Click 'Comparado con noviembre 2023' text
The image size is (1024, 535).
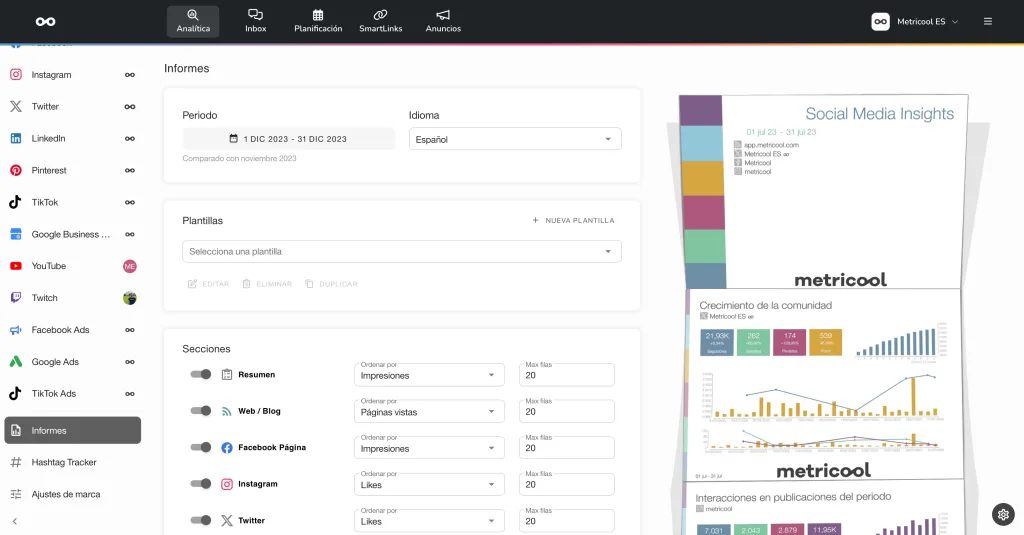coord(239,159)
